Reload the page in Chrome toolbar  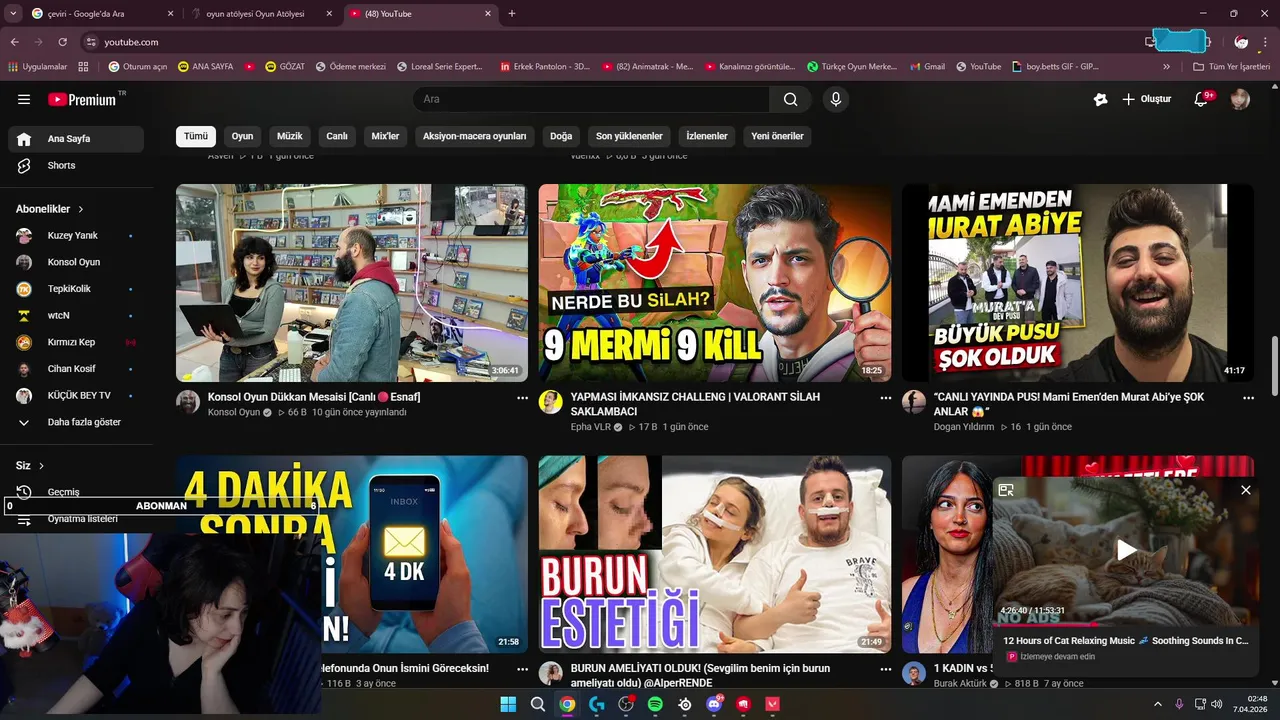(62, 42)
